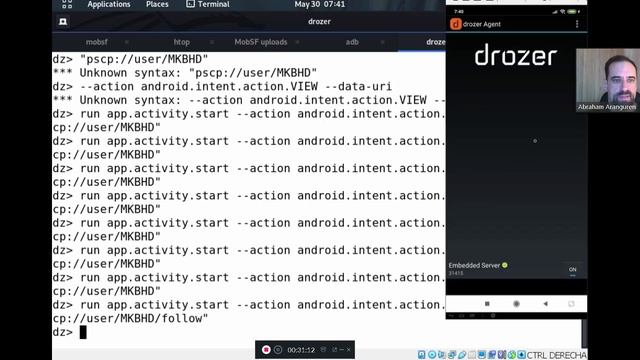The width and height of the screenshot is (640, 360).
Task: Click the VirtualBox USB status icon
Action: pyautogui.click(x=462, y=355)
